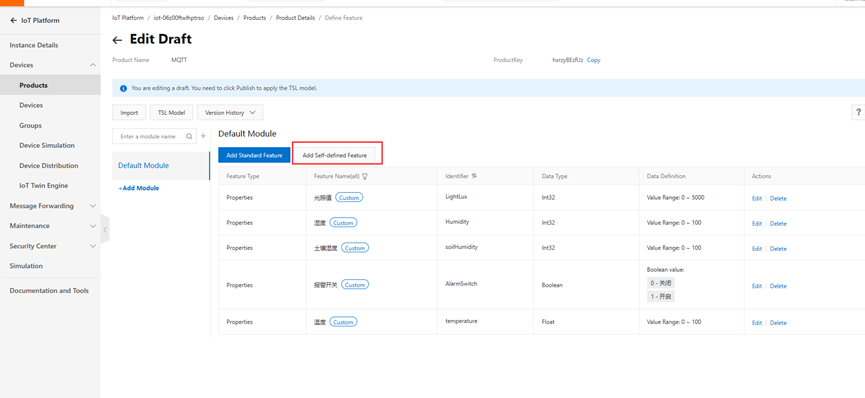Viewport: 865px width, 398px height.
Task: Click the soilHumidity identifier text
Action: [x=462, y=247]
